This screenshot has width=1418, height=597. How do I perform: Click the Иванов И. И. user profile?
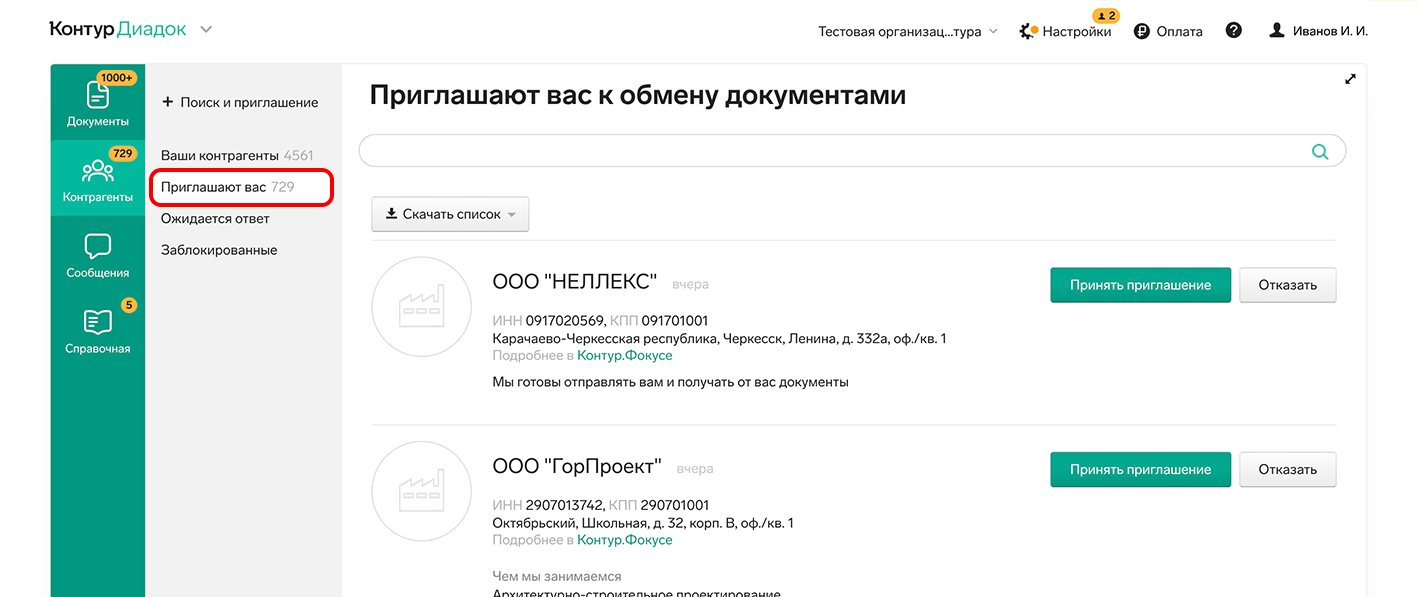pos(1318,31)
